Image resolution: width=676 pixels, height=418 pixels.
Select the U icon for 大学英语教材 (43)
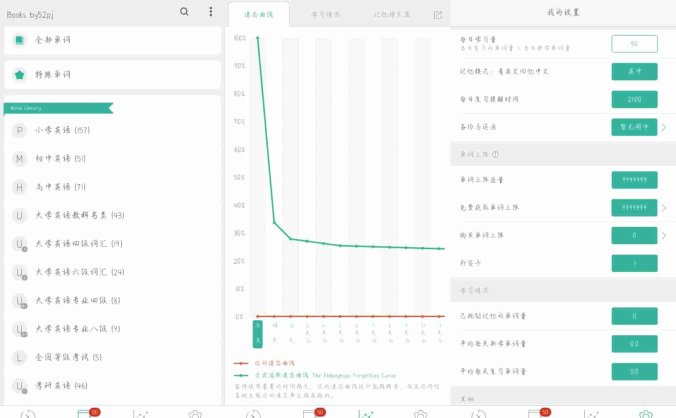tap(19, 215)
